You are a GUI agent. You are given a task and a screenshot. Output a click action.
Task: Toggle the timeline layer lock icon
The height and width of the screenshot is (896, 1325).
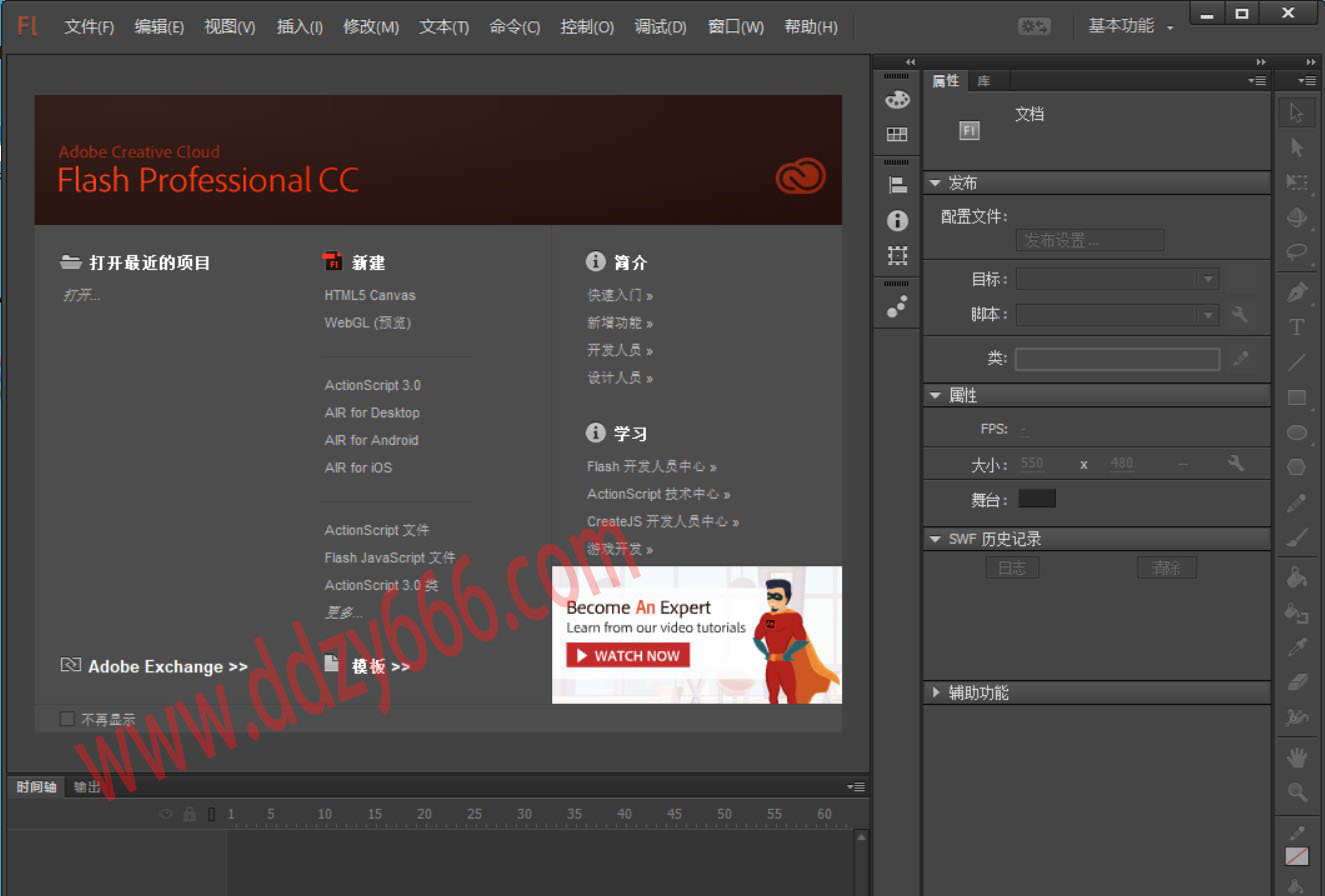(189, 814)
